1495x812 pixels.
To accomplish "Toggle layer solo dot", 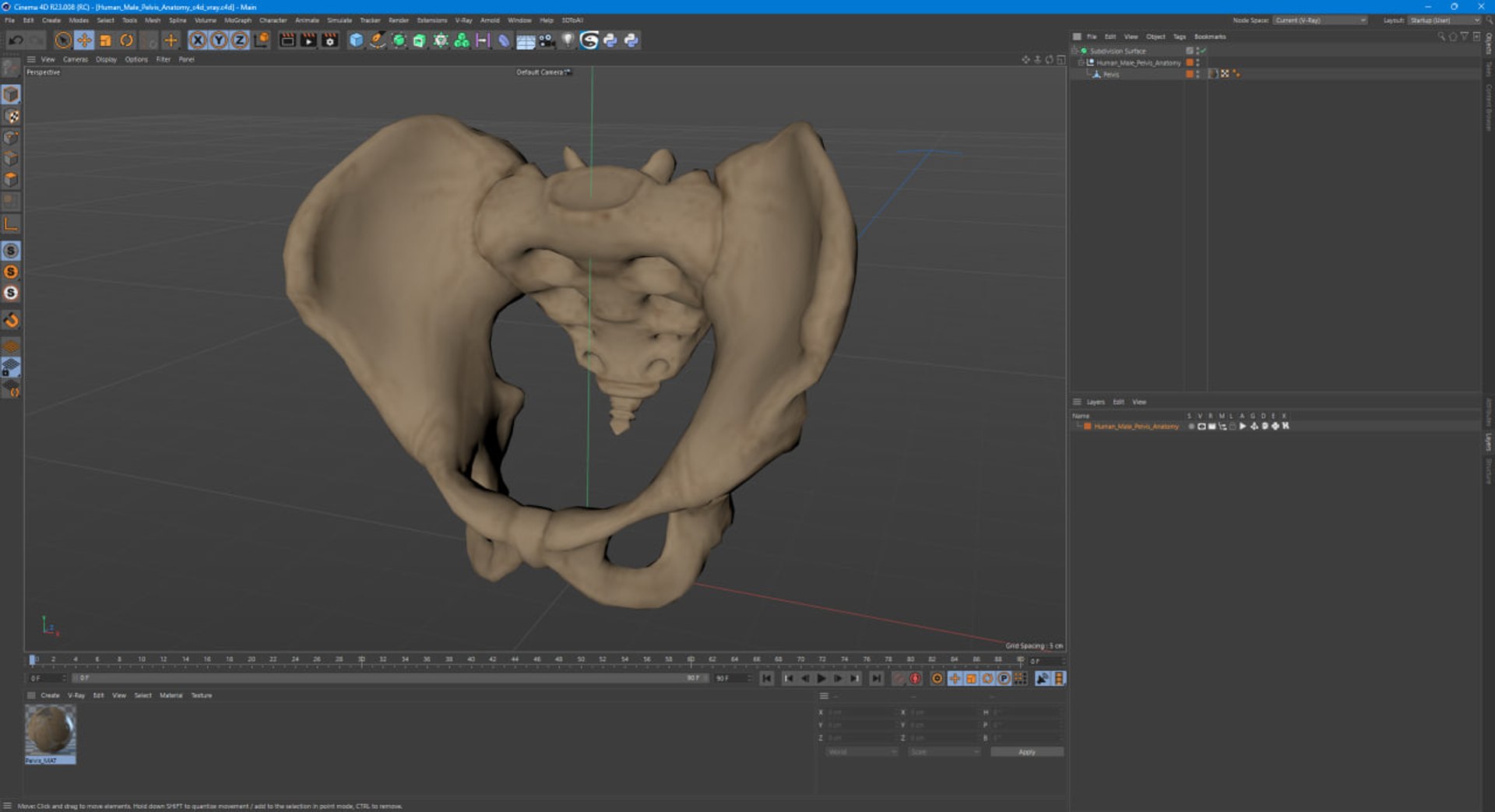I will click(1191, 427).
